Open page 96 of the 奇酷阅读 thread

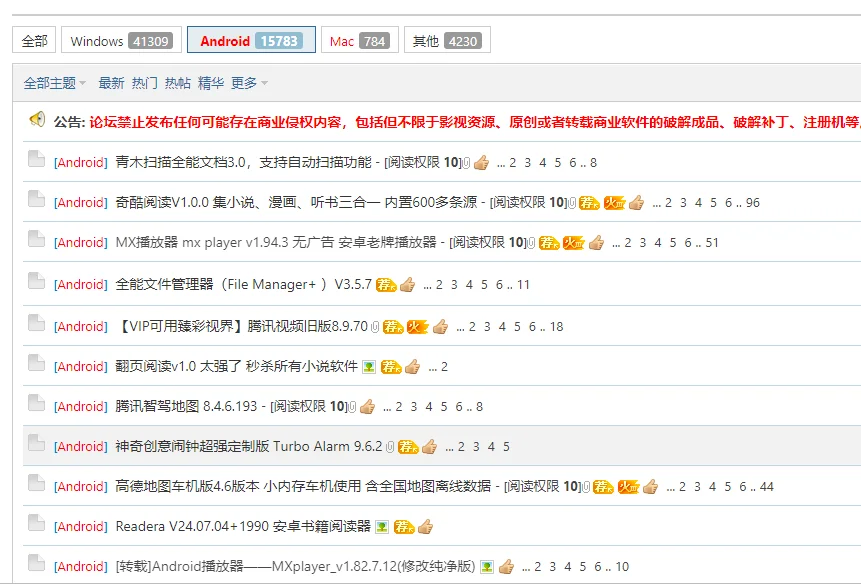point(752,202)
